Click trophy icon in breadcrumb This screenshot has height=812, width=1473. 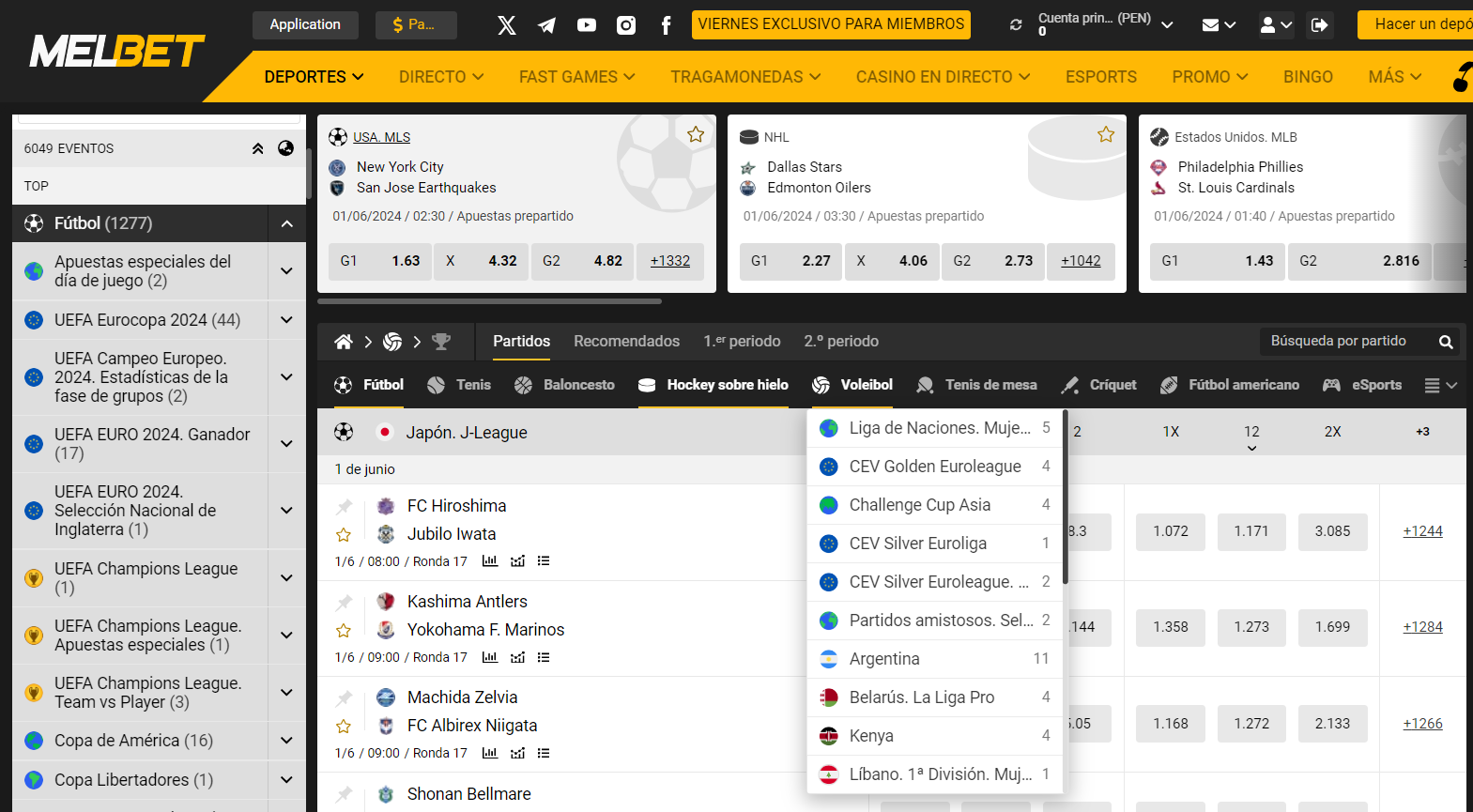(x=441, y=342)
